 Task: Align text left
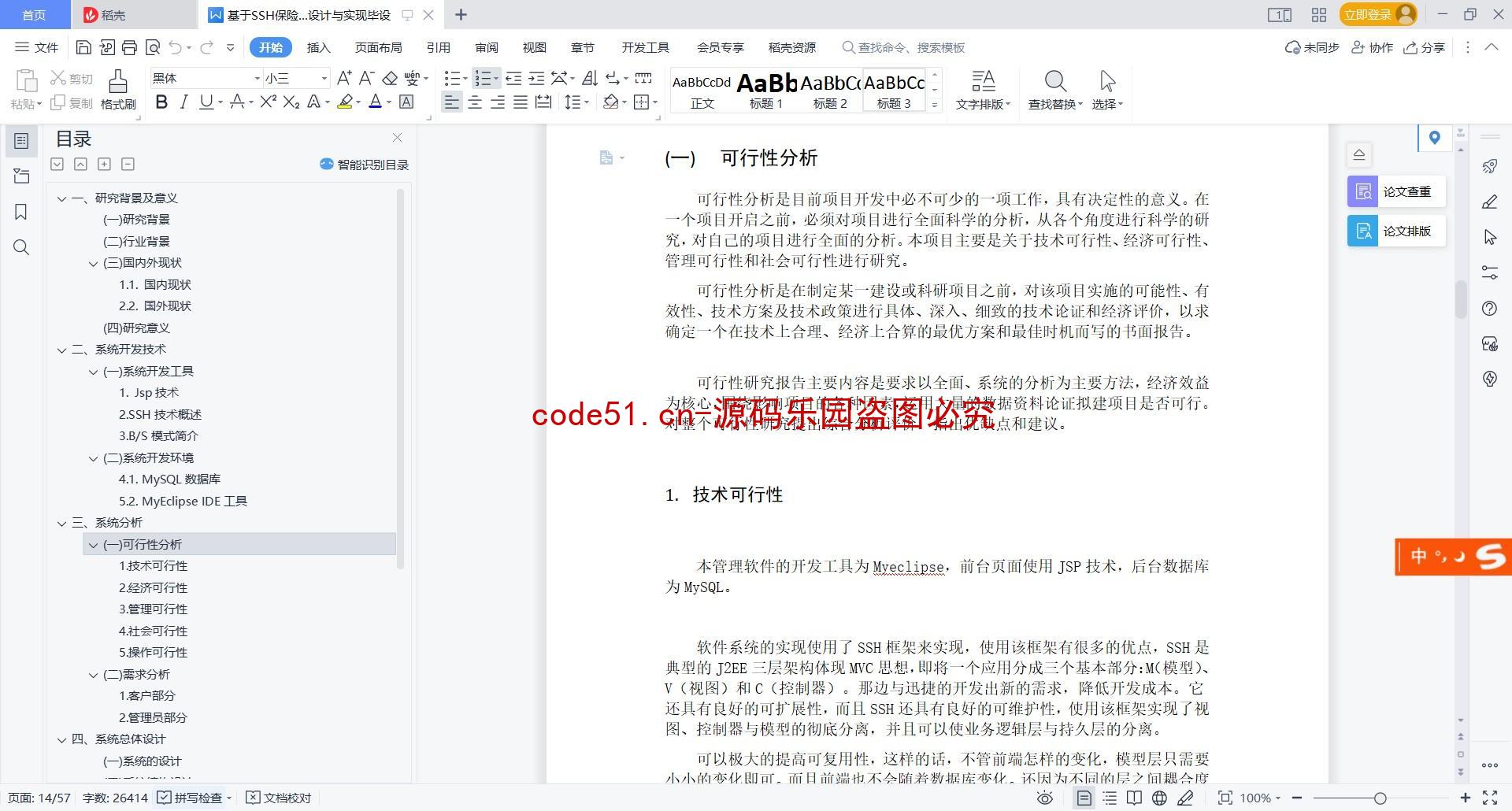coord(451,102)
